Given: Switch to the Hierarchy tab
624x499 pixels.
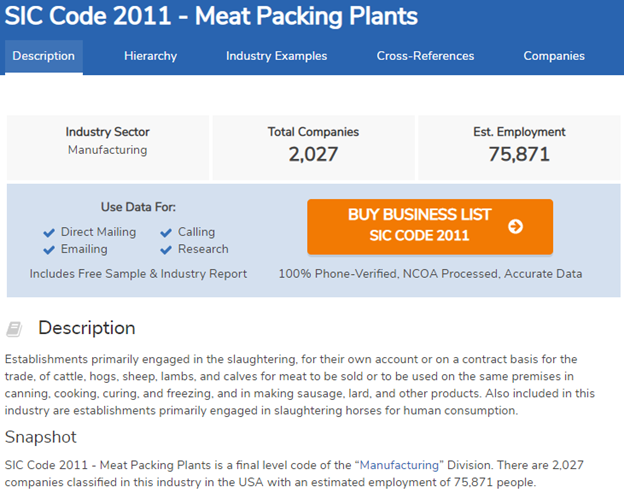Looking at the screenshot, I should pyautogui.click(x=150, y=56).
